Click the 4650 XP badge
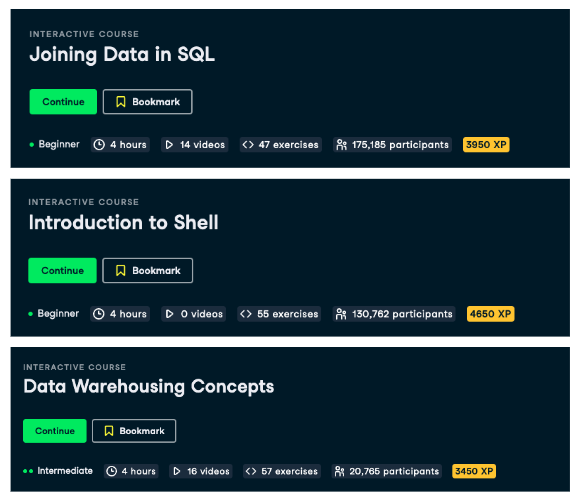 click(x=491, y=314)
